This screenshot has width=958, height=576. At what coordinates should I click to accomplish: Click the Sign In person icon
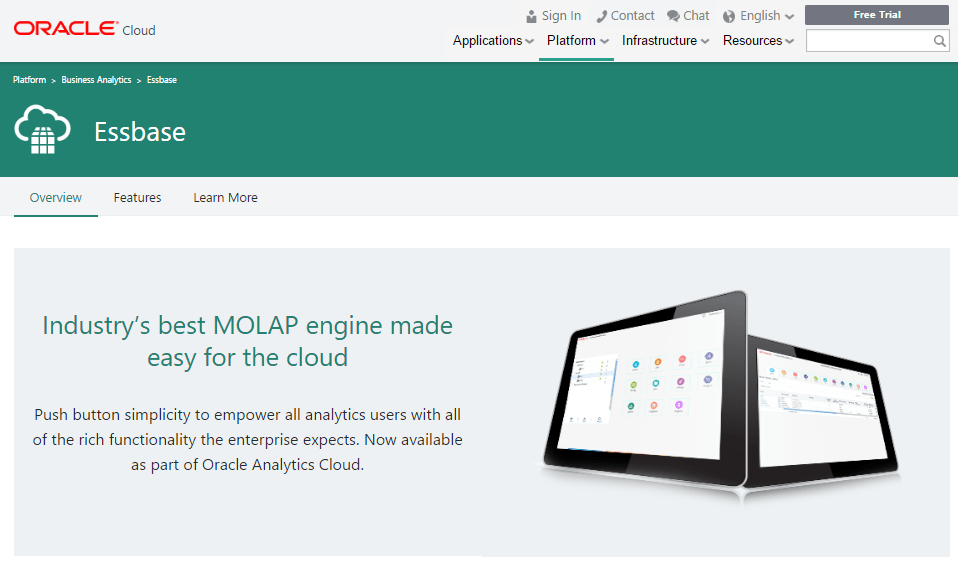(x=531, y=16)
